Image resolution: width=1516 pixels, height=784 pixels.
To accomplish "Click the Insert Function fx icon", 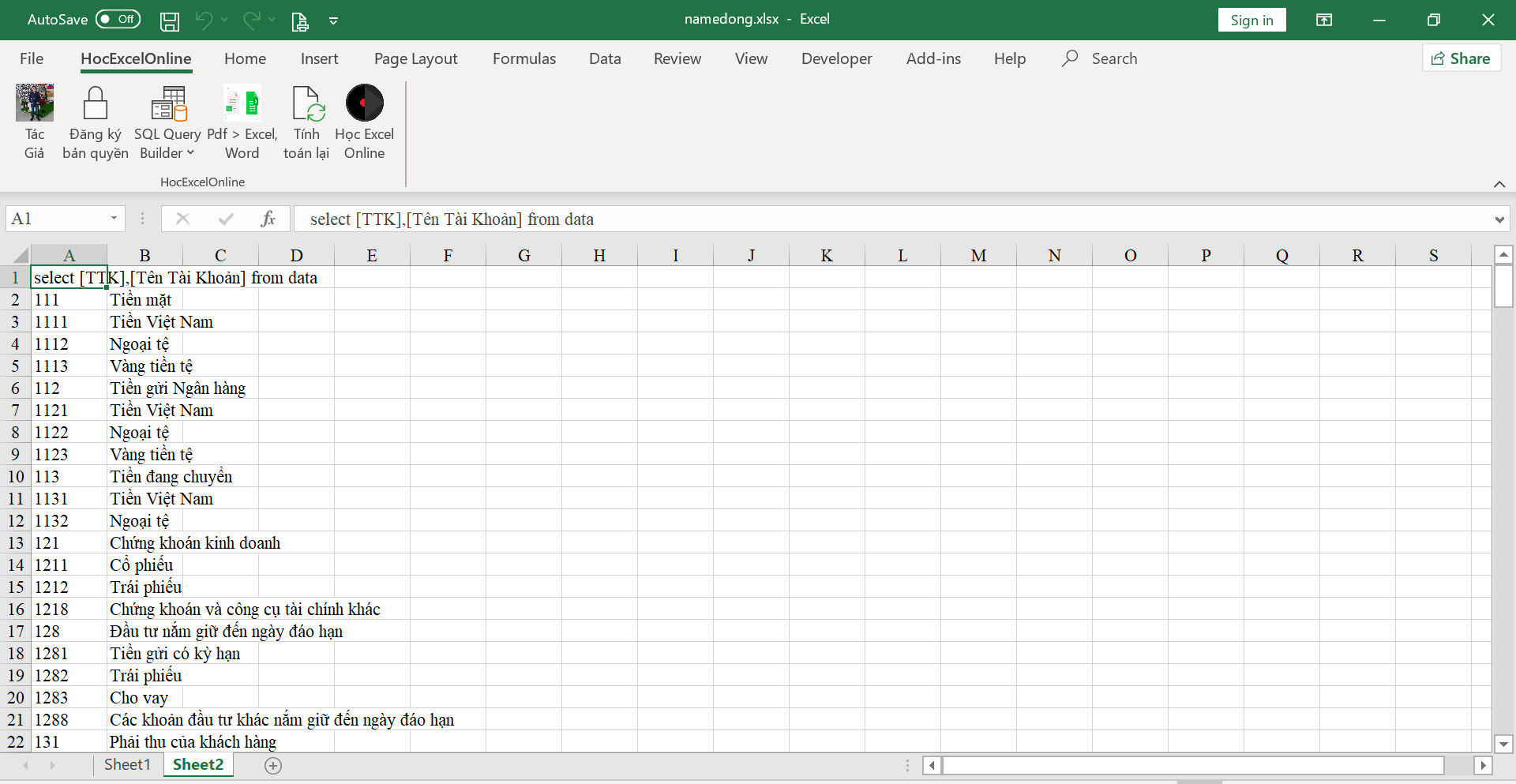I will click(268, 219).
